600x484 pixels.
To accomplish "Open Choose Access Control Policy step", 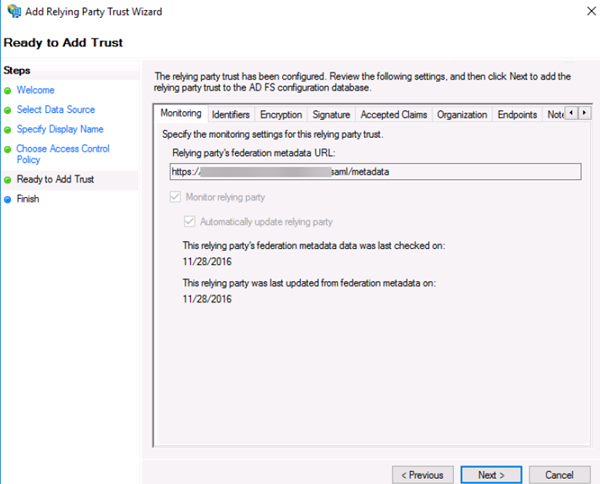I will point(63,154).
